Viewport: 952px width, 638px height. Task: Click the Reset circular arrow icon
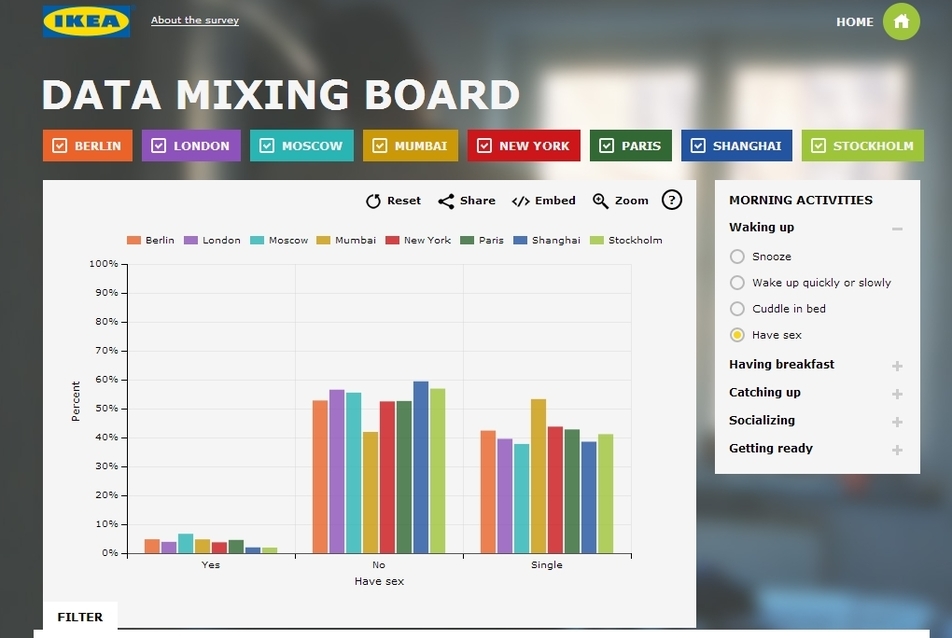(373, 201)
